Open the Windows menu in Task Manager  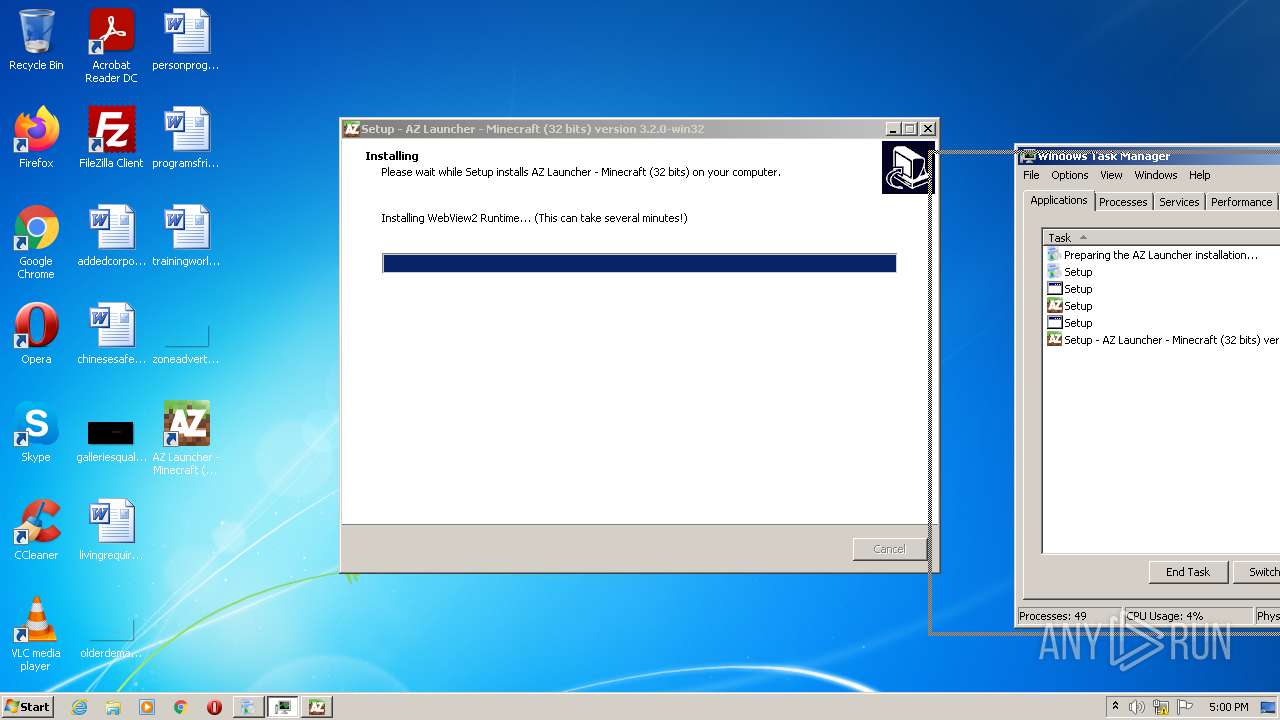tap(1155, 175)
